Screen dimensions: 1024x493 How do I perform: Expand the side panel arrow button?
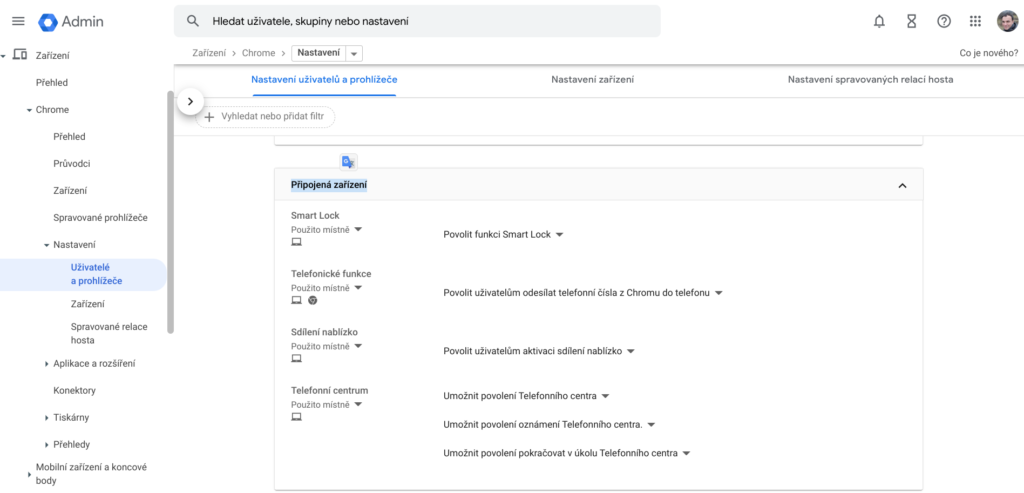point(190,101)
